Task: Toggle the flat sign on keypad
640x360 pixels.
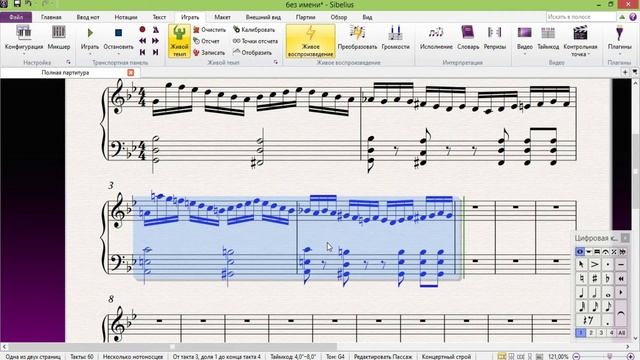Action: coord(608,278)
